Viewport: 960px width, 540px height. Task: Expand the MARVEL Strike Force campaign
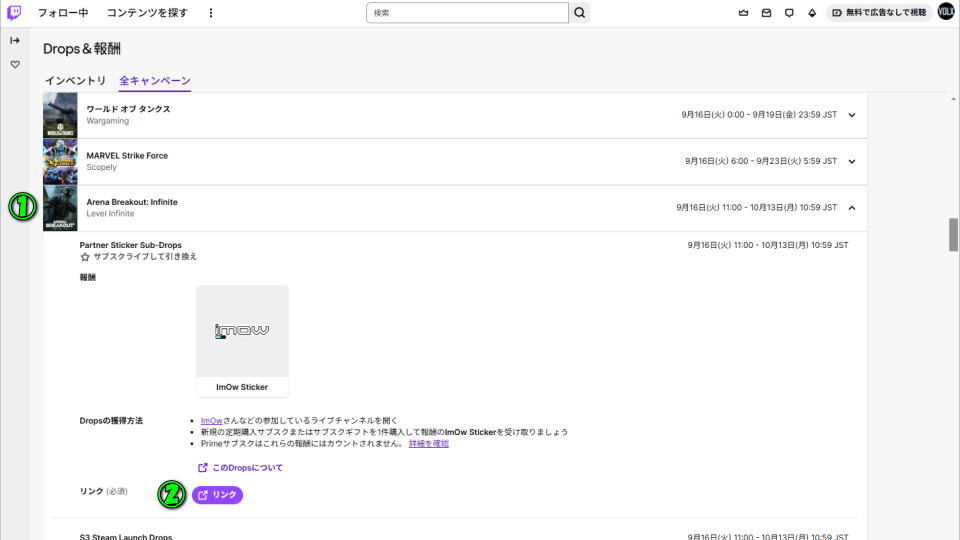pyautogui.click(x=852, y=162)
